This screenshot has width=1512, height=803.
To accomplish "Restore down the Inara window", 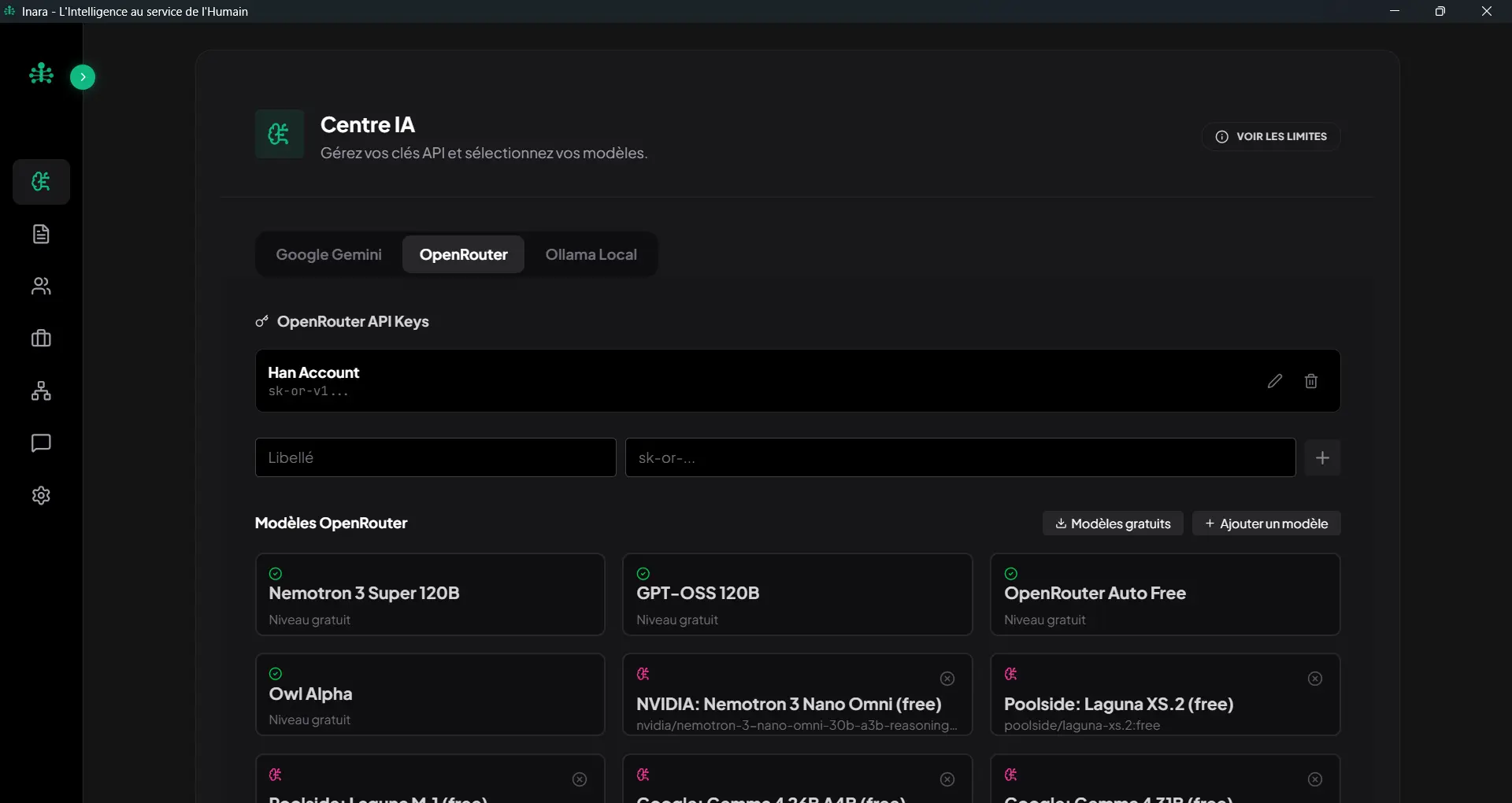I will (1440, 11).
